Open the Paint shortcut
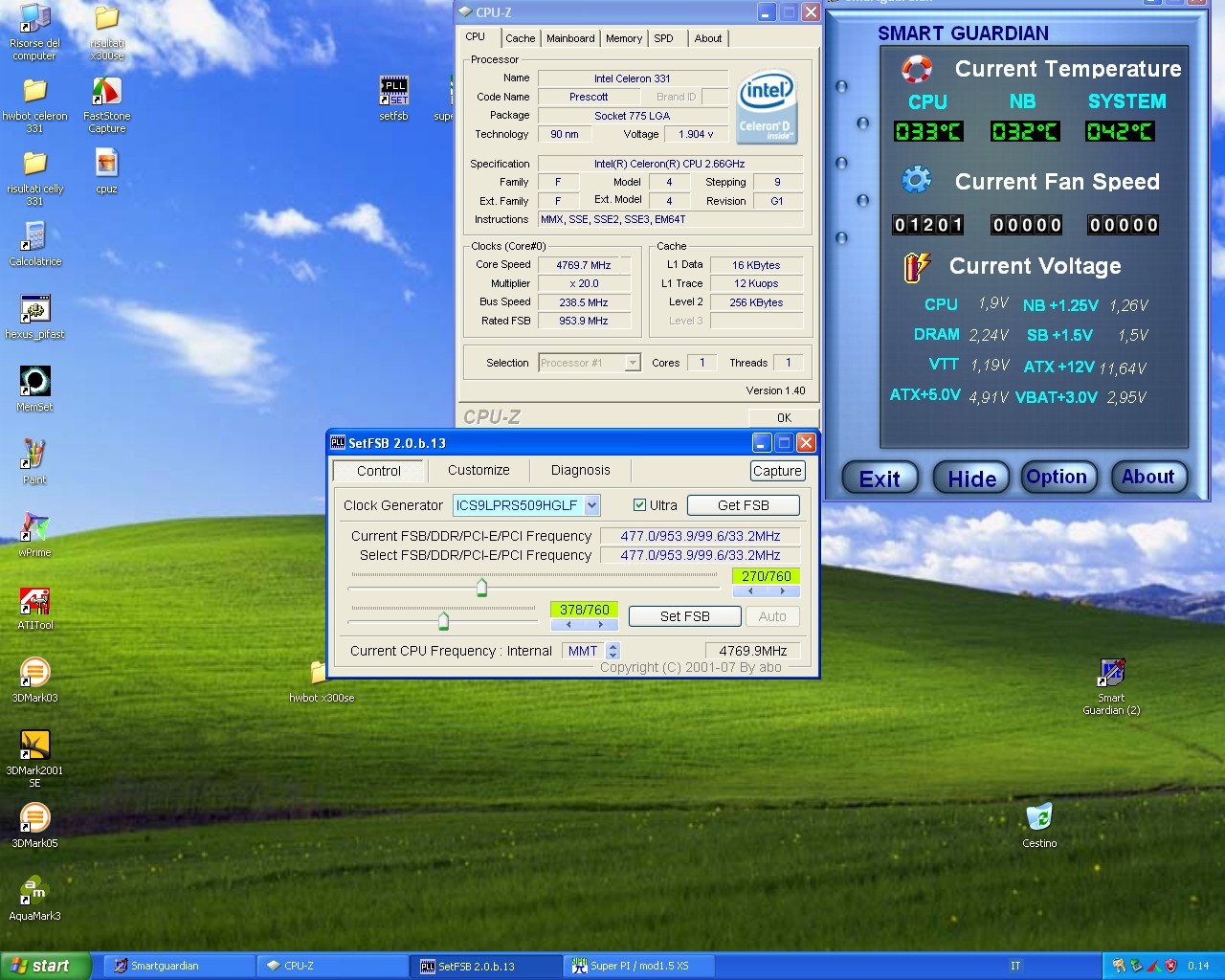This screenshot has width=1225, height=980. [x=34, y=461]
